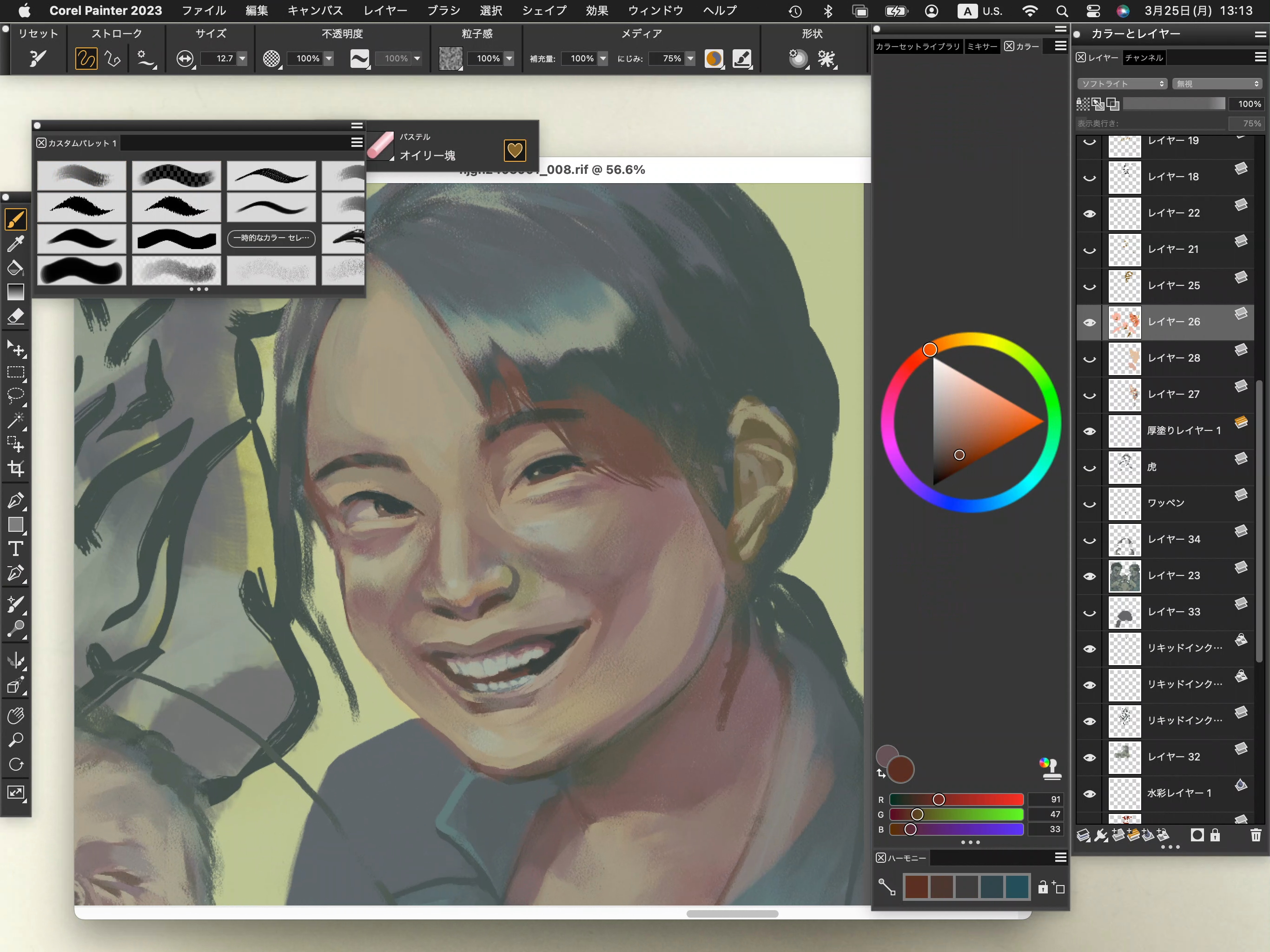The width and height of the screenshot is (1270, 952).
Task: Adjust the layer opacity slider
Action: pyautogui.click(x=1174, y=104)
